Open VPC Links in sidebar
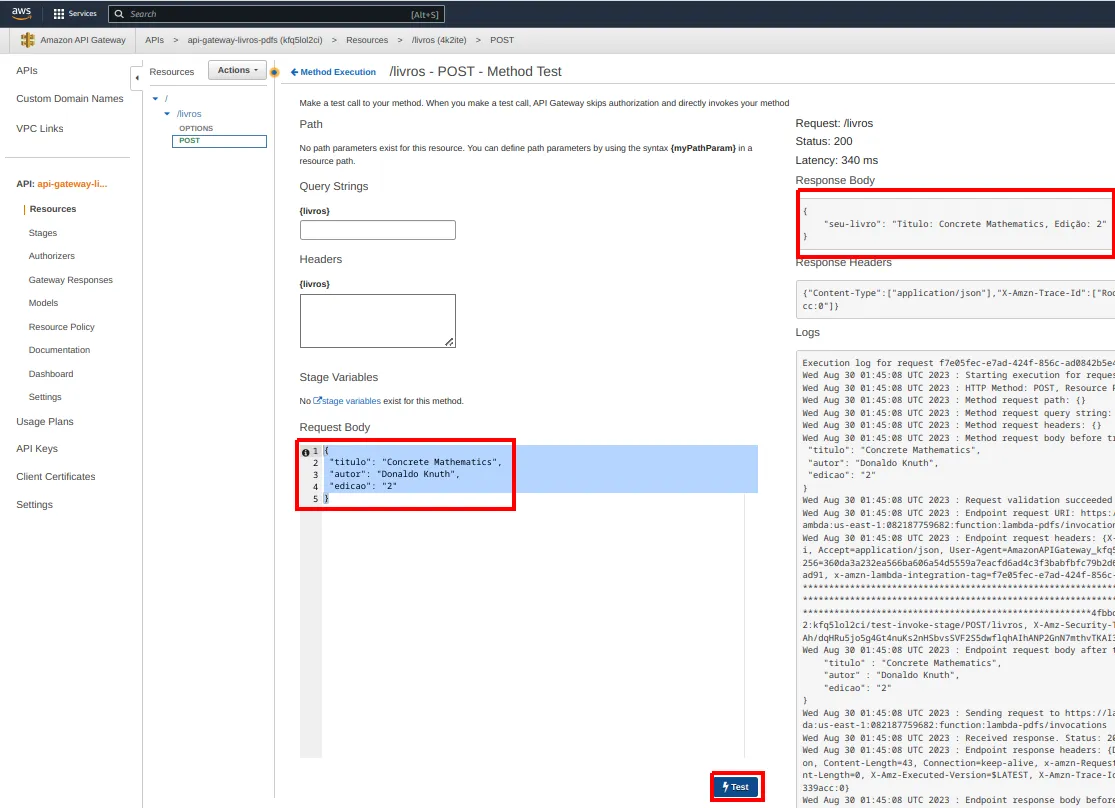1115x808 pixels. point(40,129)
